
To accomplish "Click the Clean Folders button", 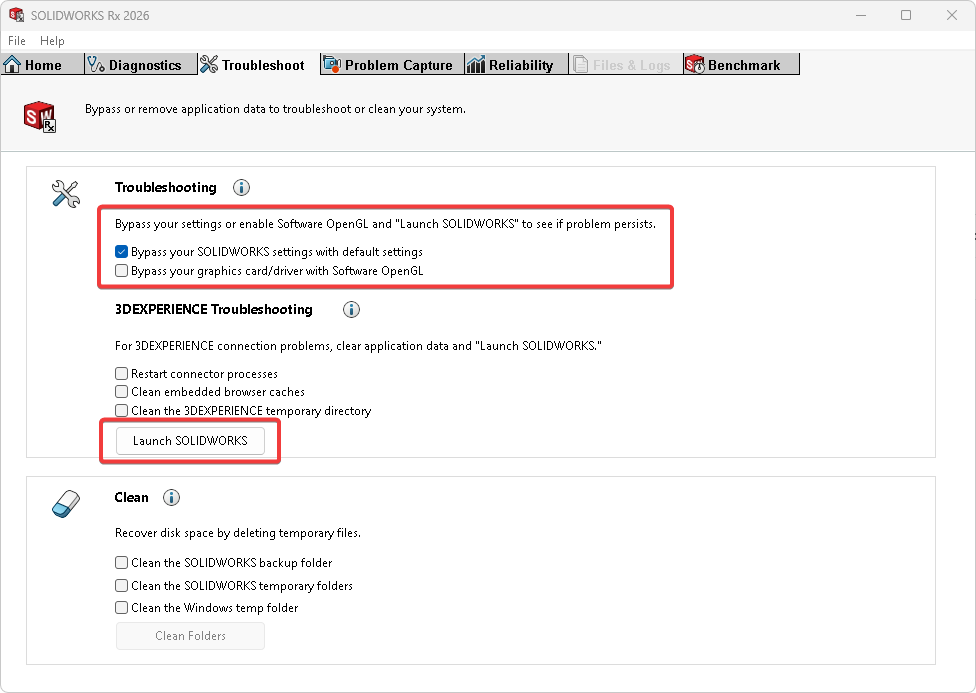I will [x=190, y=636].
